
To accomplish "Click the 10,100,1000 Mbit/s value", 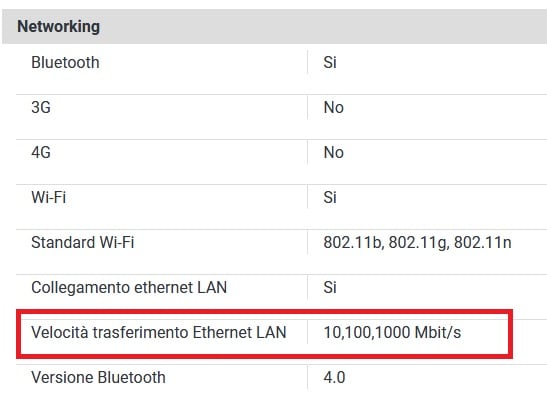I will (x=392, y=332).
